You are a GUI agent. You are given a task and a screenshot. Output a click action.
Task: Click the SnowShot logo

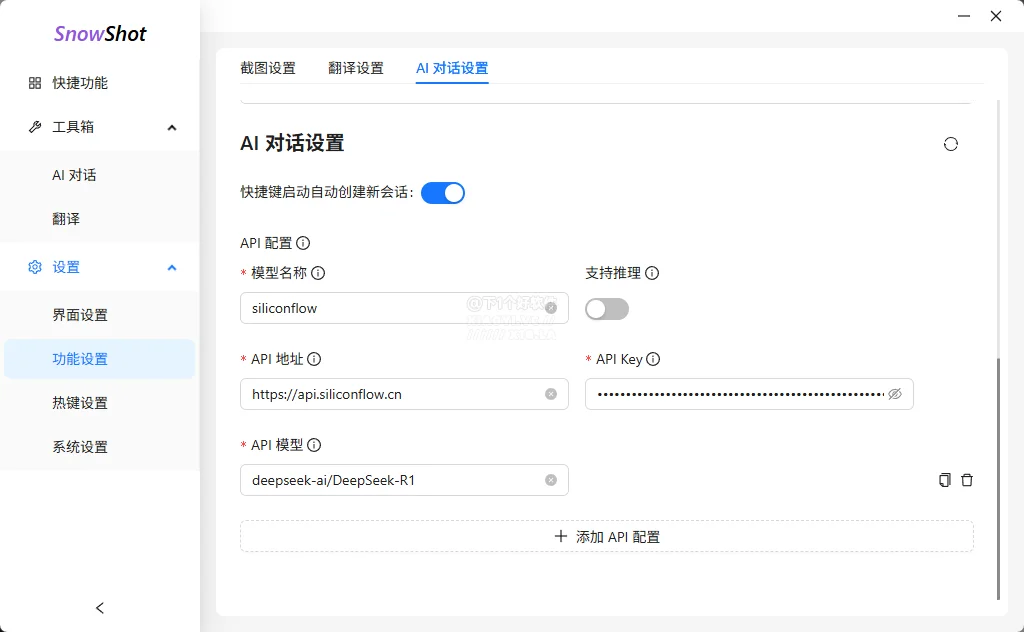click(x=100, y=34)
